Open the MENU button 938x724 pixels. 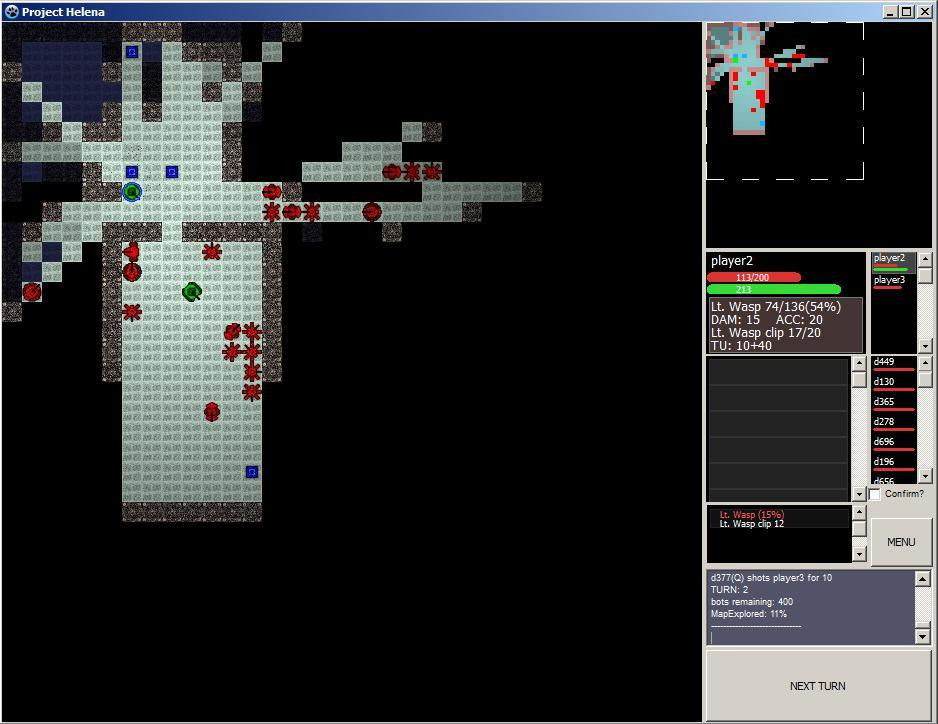(x=901, y=542)
